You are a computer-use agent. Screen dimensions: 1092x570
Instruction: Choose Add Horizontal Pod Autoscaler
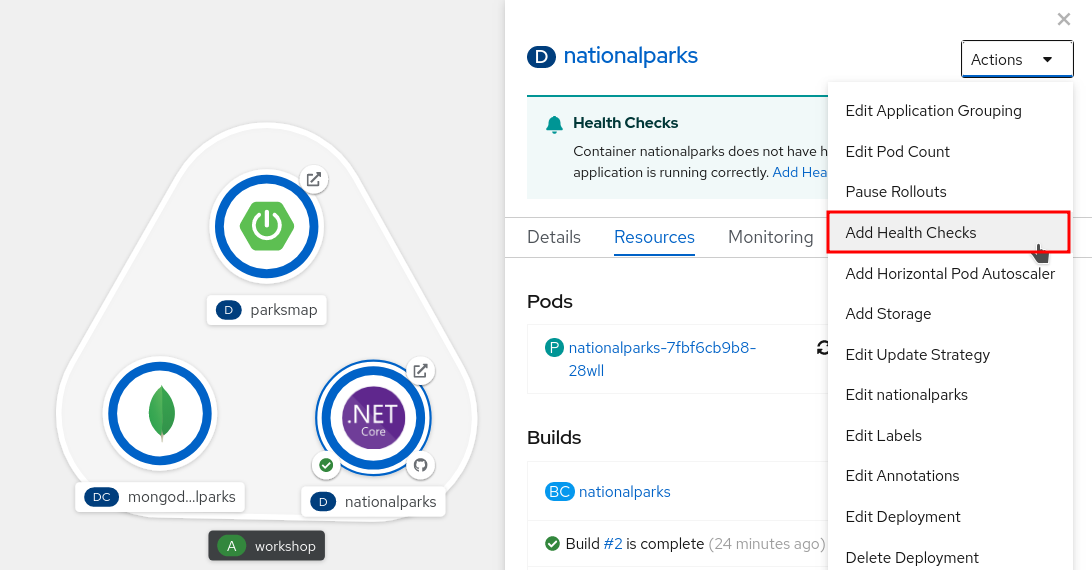click(949, 274)
